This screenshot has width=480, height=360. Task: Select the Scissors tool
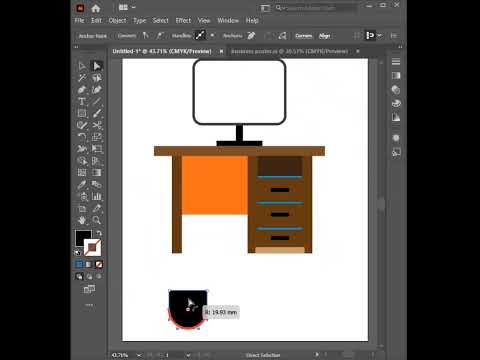pos(97,125)
